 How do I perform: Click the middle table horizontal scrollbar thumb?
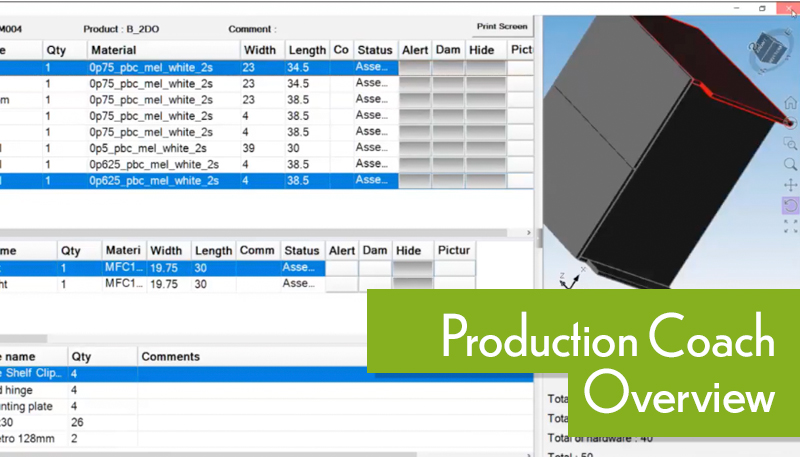point(23,339)
